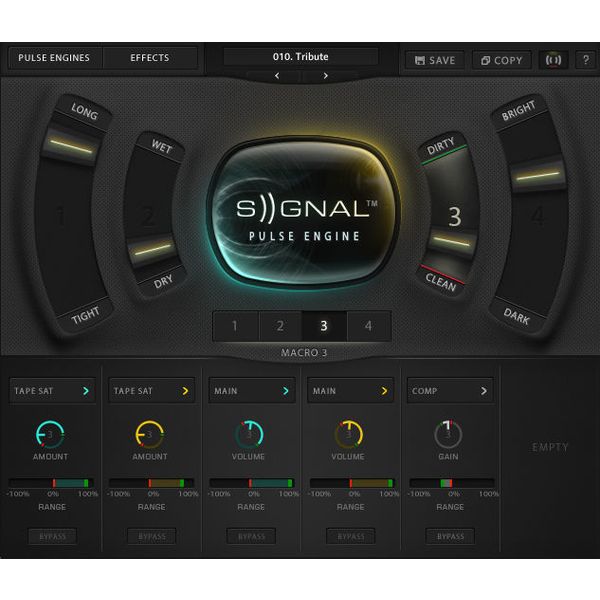The image size is (600, 600).
Task: Bypass the cyan Main volume slot
Action: (251, 536)
